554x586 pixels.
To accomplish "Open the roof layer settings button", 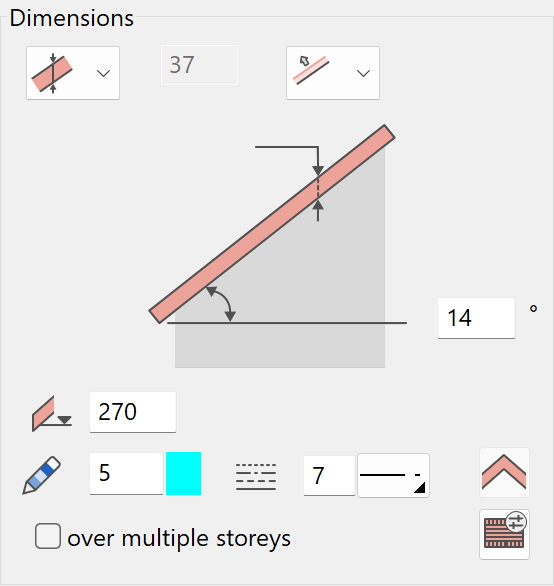I will 504,534.
